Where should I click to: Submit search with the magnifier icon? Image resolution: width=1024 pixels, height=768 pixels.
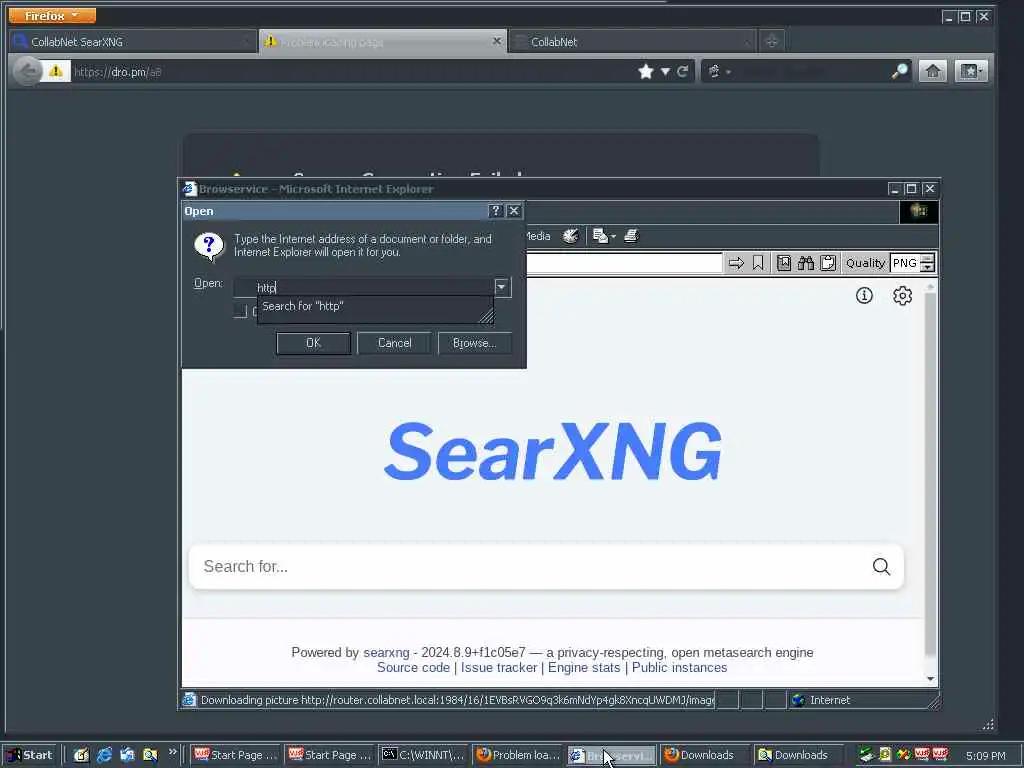pos(881,566)
